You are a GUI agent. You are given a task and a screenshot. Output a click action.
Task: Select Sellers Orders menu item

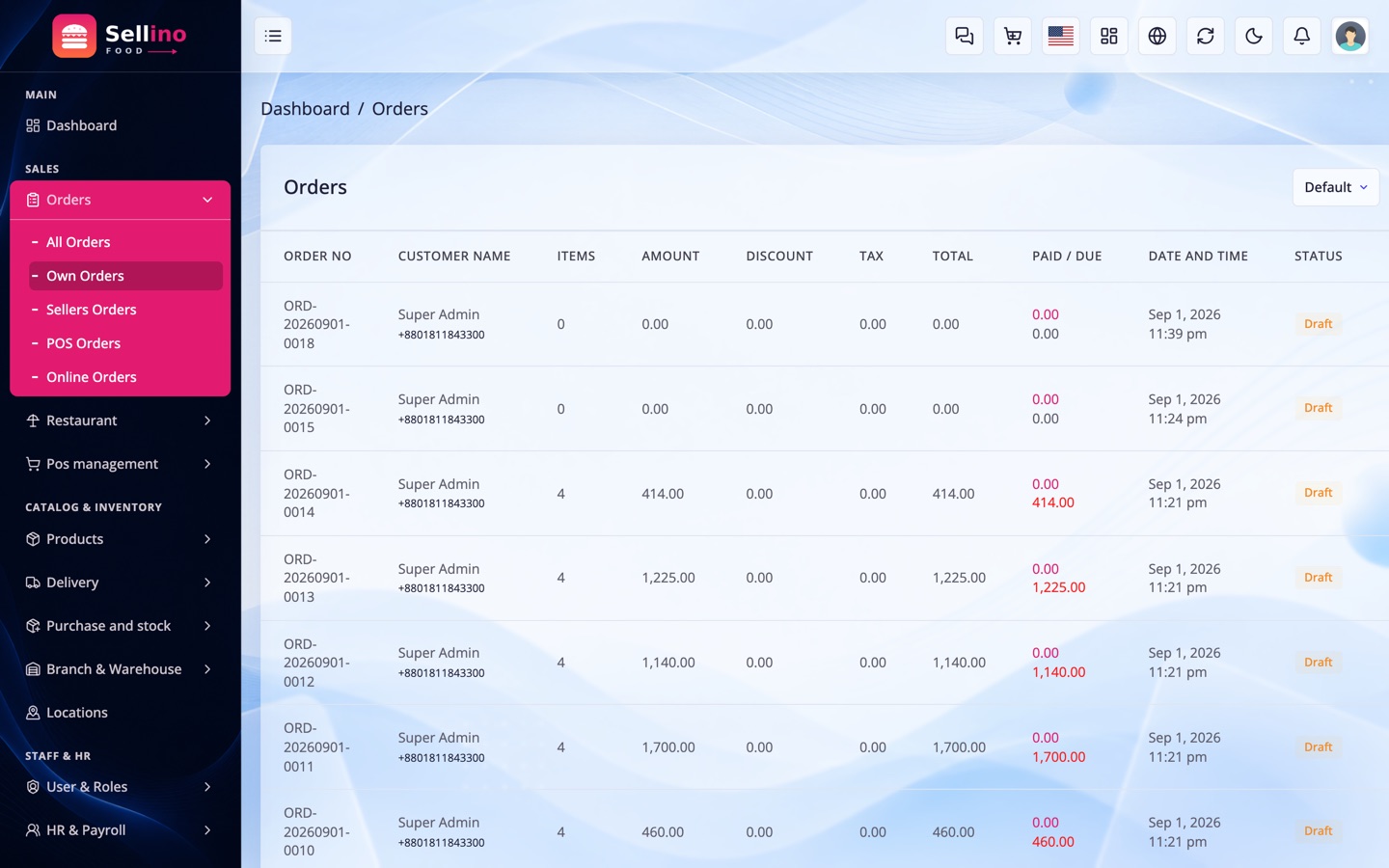(x=126, y=310)
